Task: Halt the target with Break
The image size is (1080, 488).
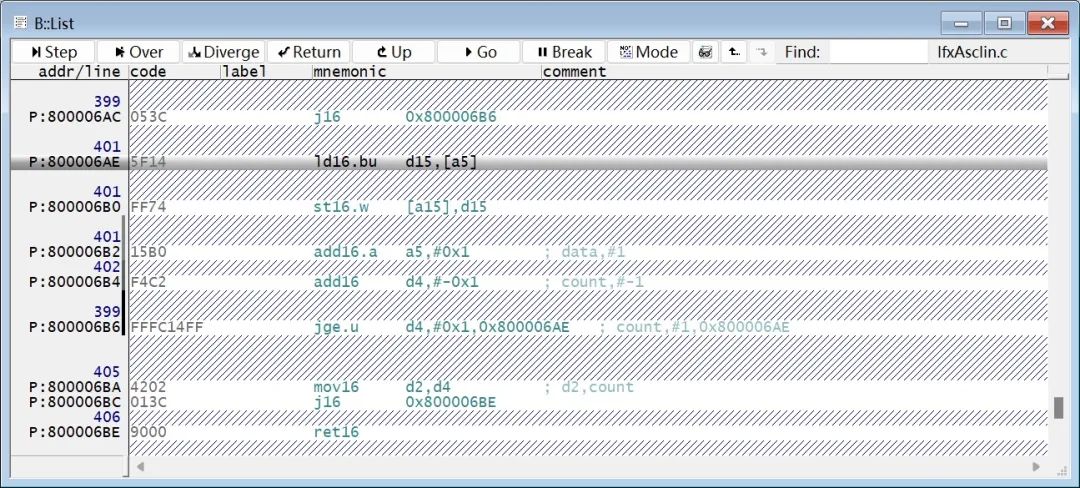Action: (563, 52)
